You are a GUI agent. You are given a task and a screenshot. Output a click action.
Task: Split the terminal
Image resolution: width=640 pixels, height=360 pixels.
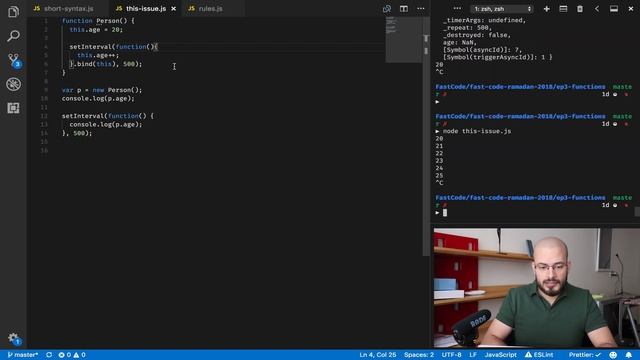[563, 9]
